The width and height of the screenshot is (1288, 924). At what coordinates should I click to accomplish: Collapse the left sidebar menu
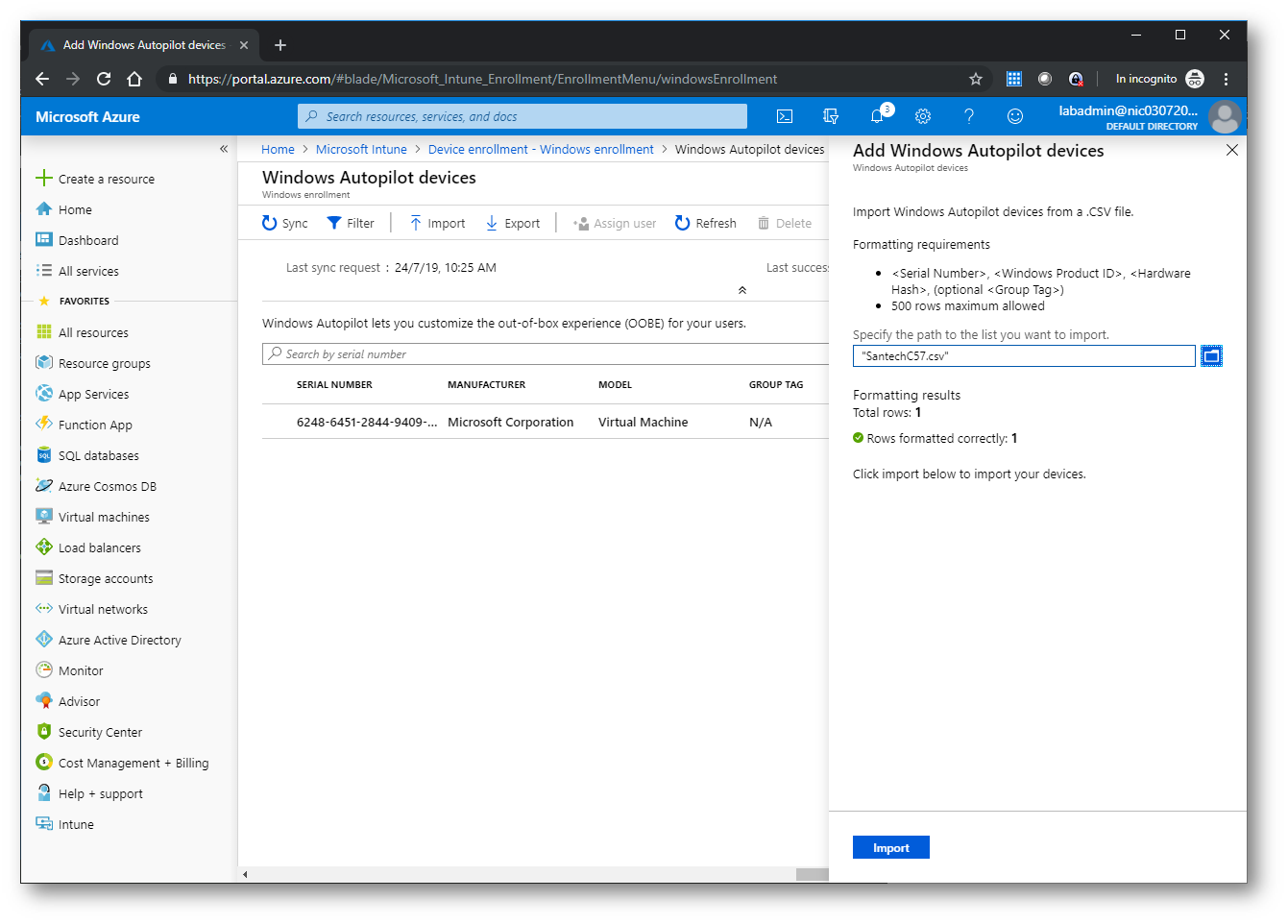(224, 149)
